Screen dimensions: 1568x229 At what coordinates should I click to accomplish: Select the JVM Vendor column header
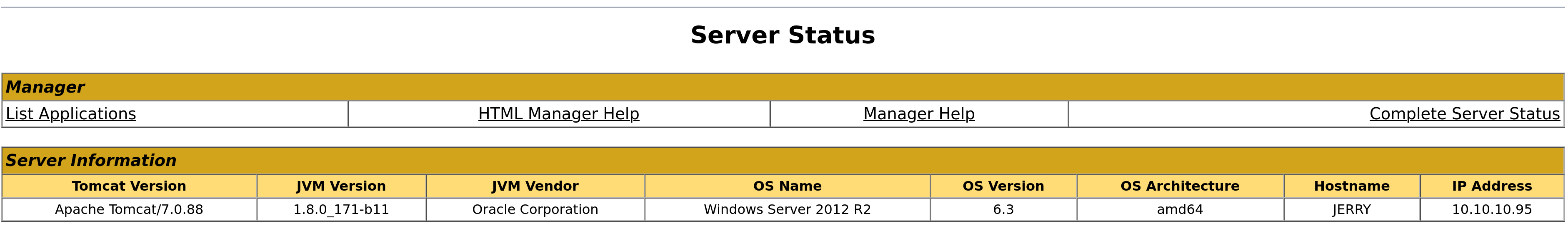535,186
